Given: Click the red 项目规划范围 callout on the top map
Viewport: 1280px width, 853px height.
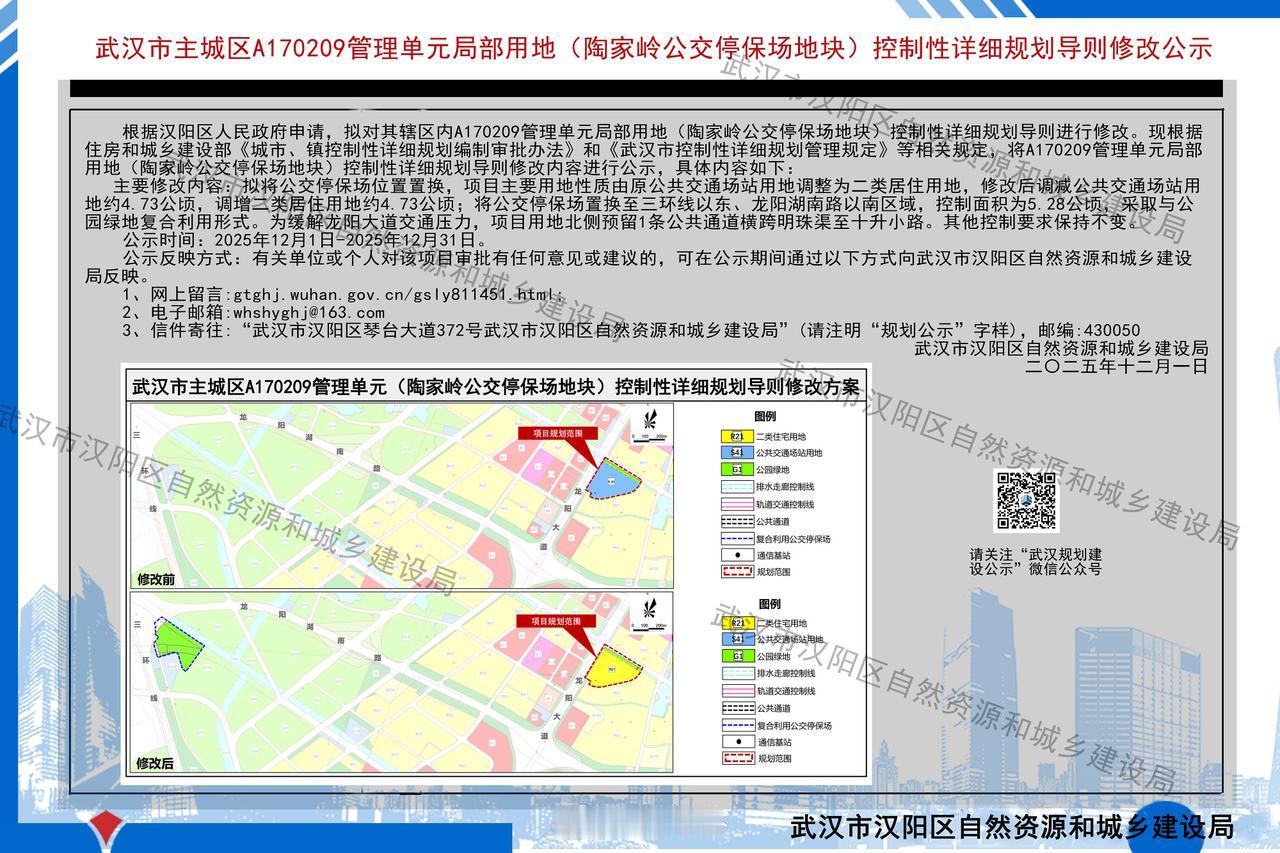Looking at the screenshot, I should (558, 432).
